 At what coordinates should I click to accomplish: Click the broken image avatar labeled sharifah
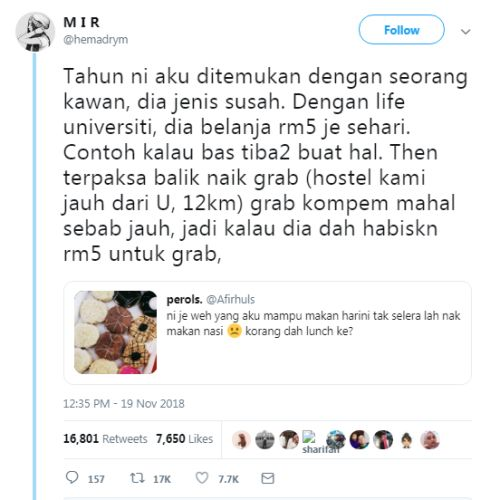tap(317, 442)
